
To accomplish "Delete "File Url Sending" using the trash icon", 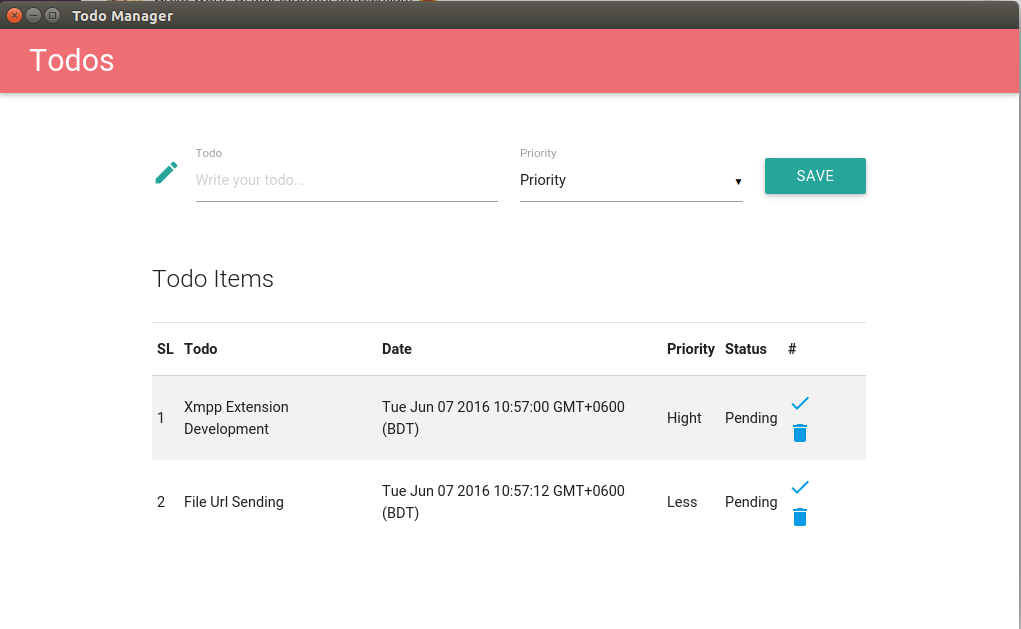I will [x=799, y=517].
